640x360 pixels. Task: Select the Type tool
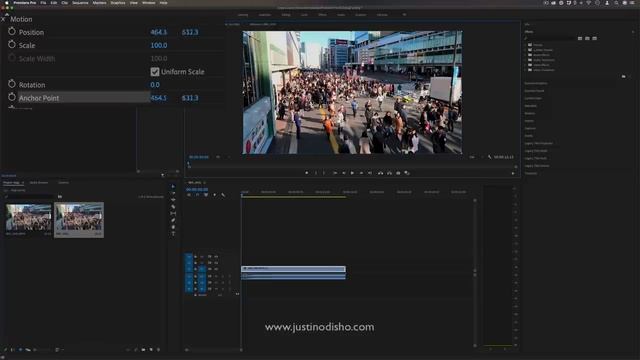tap(173, 233)
